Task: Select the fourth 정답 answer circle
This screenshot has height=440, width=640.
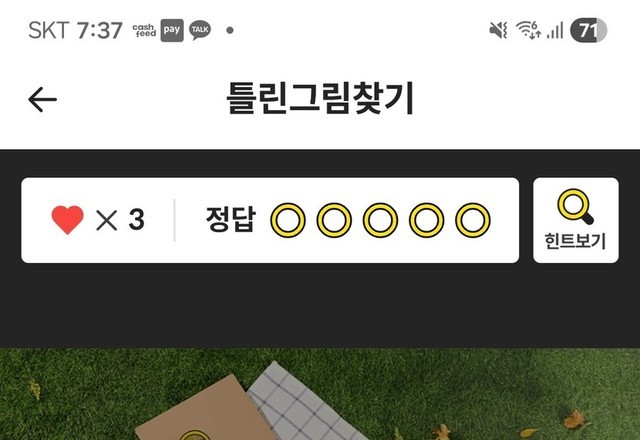Action: [427, 220]
